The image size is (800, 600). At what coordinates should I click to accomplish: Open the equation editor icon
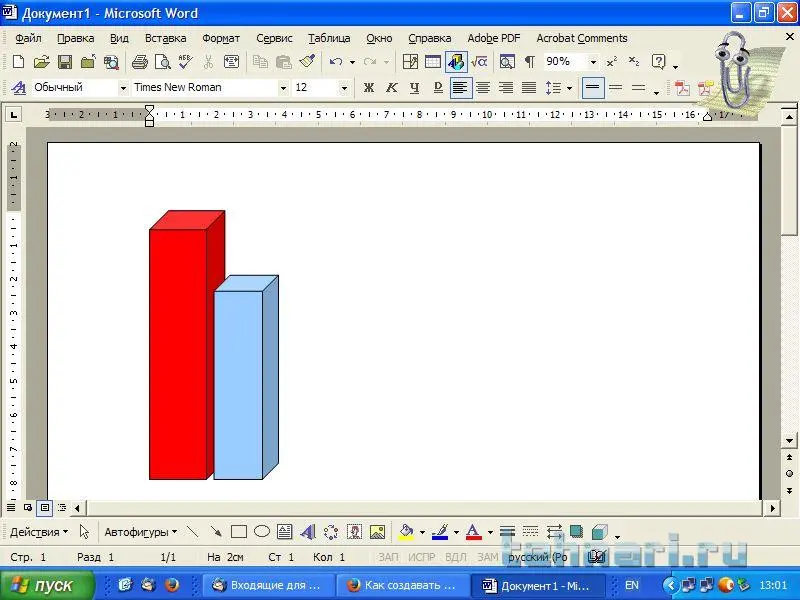coord(479,62)
